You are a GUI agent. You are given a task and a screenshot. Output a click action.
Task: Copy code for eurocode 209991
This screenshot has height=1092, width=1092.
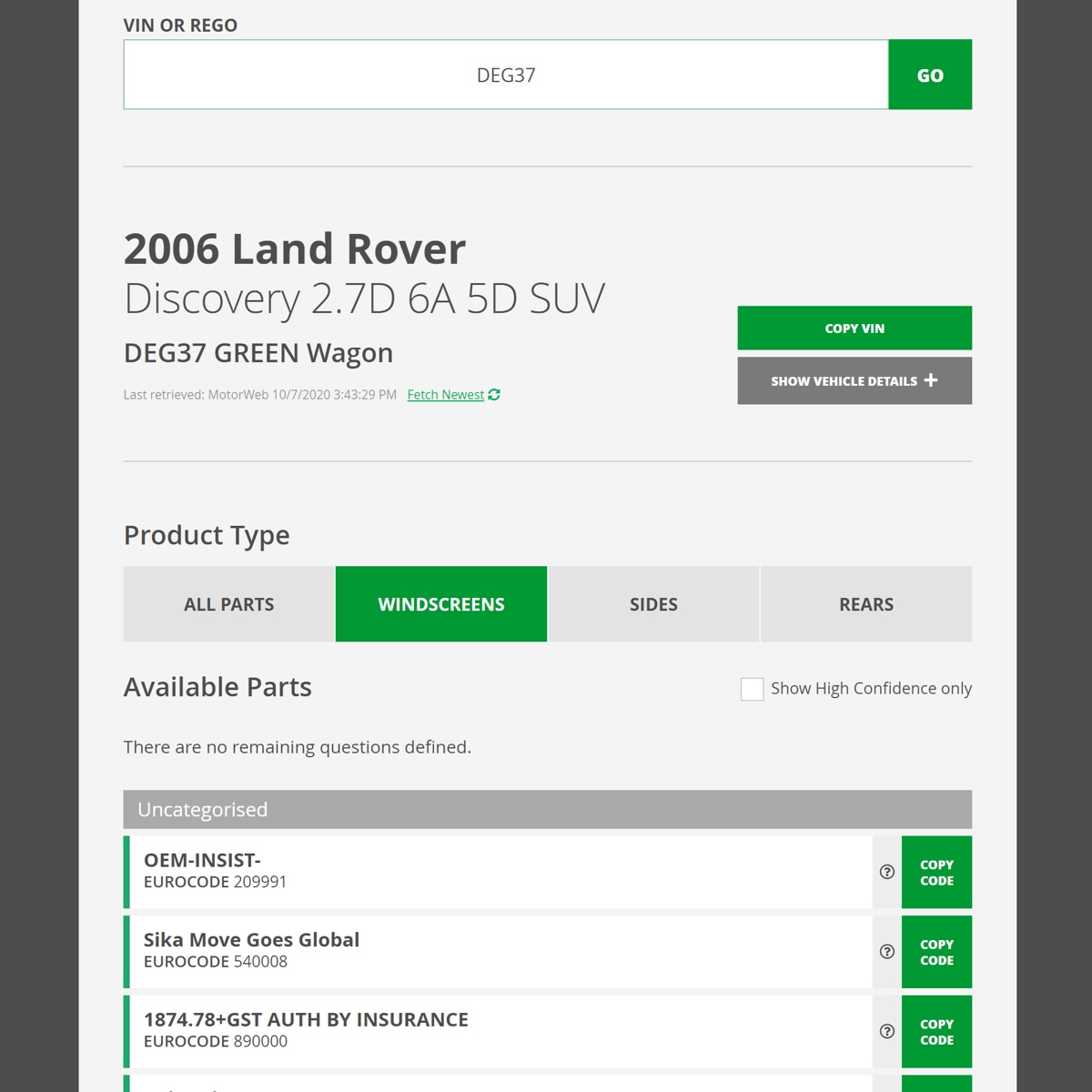[936, 872]
